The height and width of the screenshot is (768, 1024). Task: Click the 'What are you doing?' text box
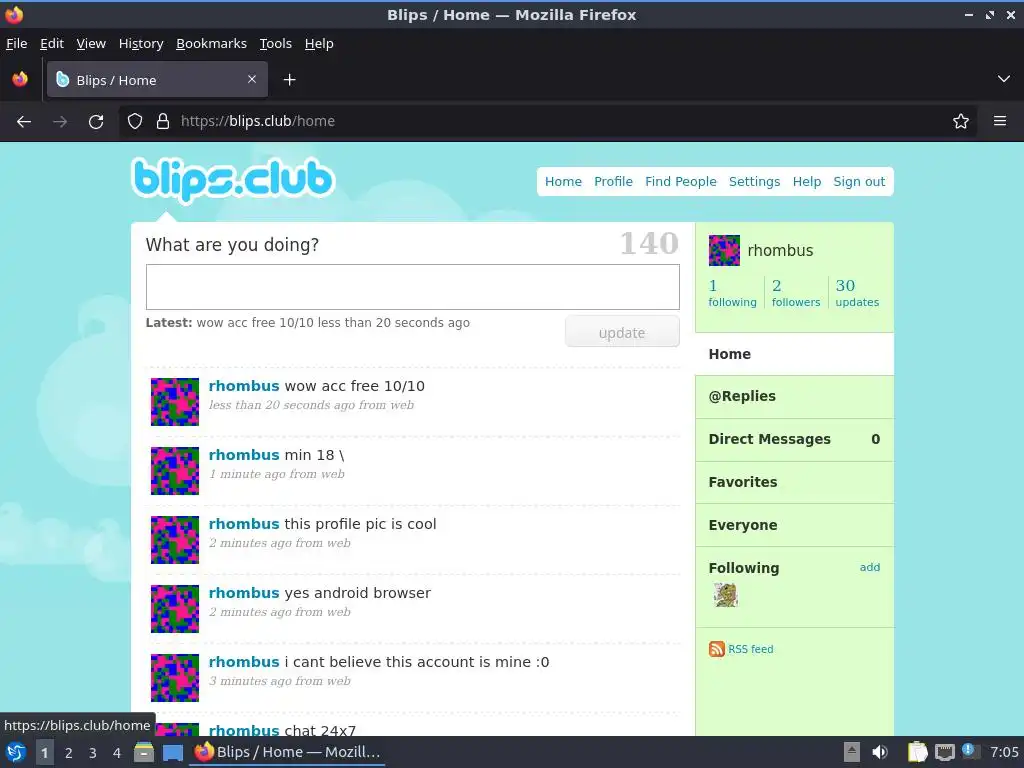[x=413, y=287]
